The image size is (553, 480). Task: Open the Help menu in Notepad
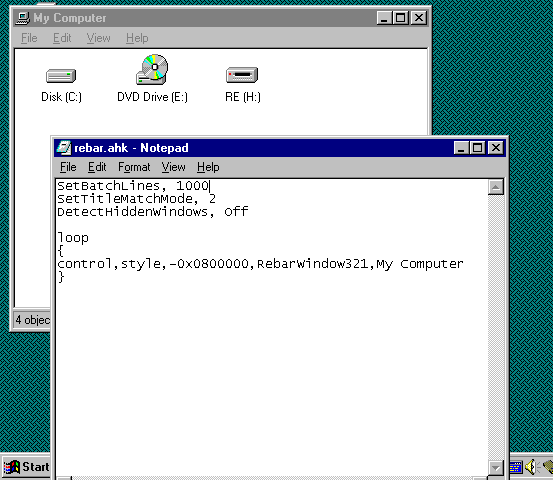tap(208, 167)
